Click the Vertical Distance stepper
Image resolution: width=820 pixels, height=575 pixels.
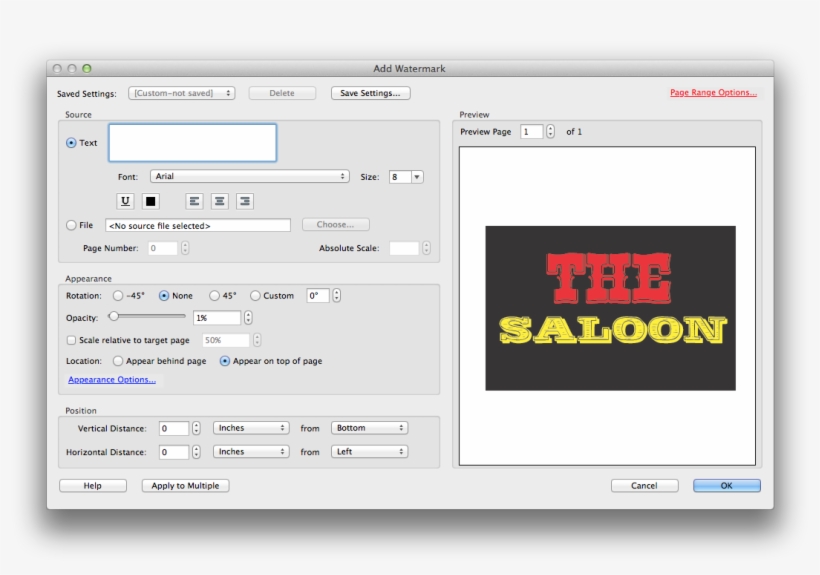click(x=196, y=428)
